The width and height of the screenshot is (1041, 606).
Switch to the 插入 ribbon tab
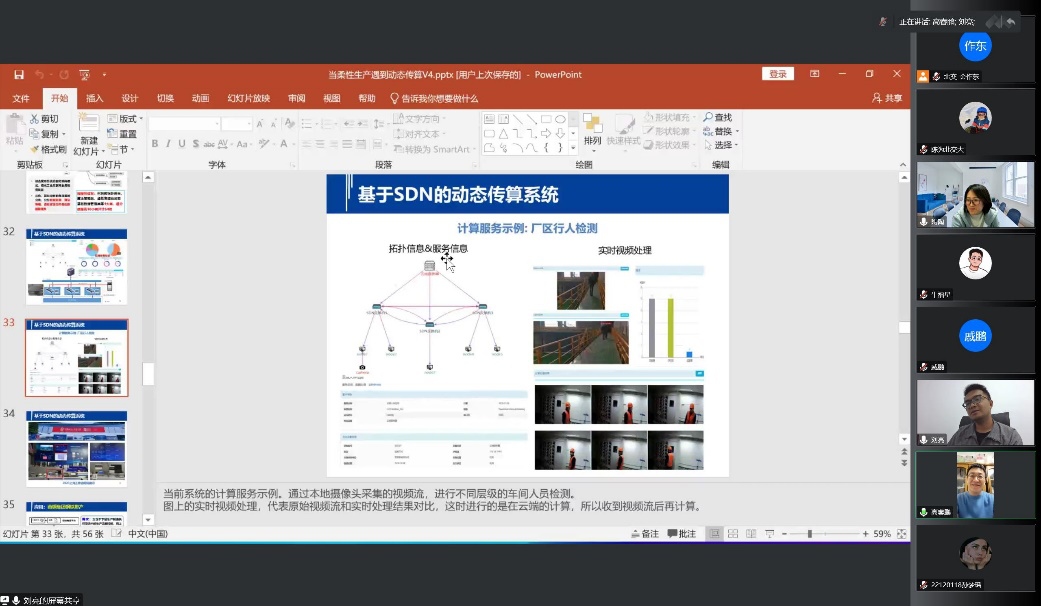click(94, 98)
